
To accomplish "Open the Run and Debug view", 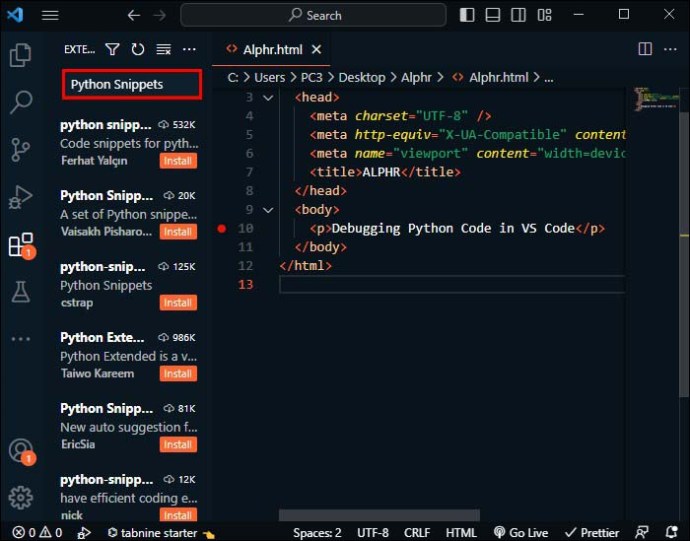I will click(x=20, y=197).
